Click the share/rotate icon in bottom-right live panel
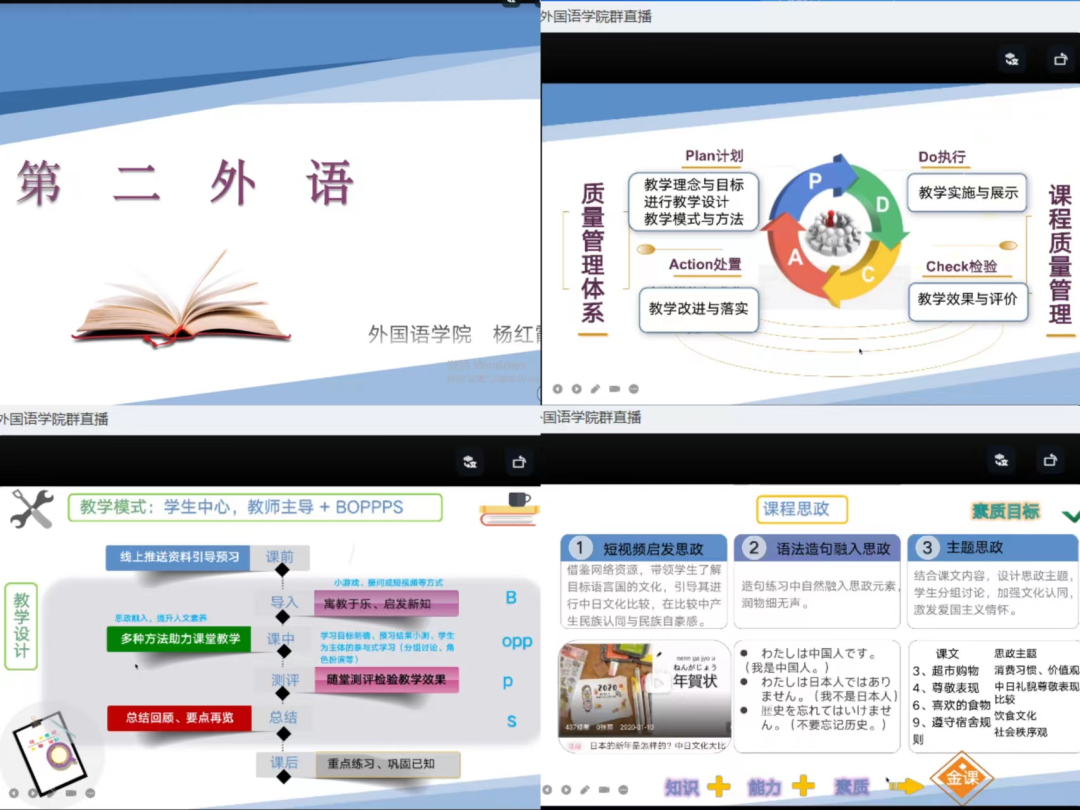The image size is (1080, 810). pyautogui.click(x=1049, y=460)
